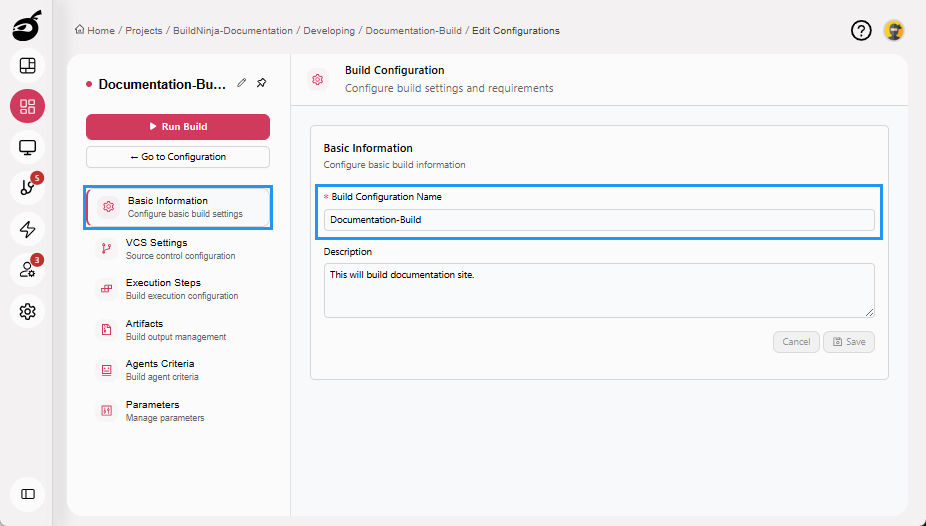This screenshot has width=926, height=526.
Task: Click the Execution Steps blocks icon
Action: pyautogui.click(x=106, y=289)
